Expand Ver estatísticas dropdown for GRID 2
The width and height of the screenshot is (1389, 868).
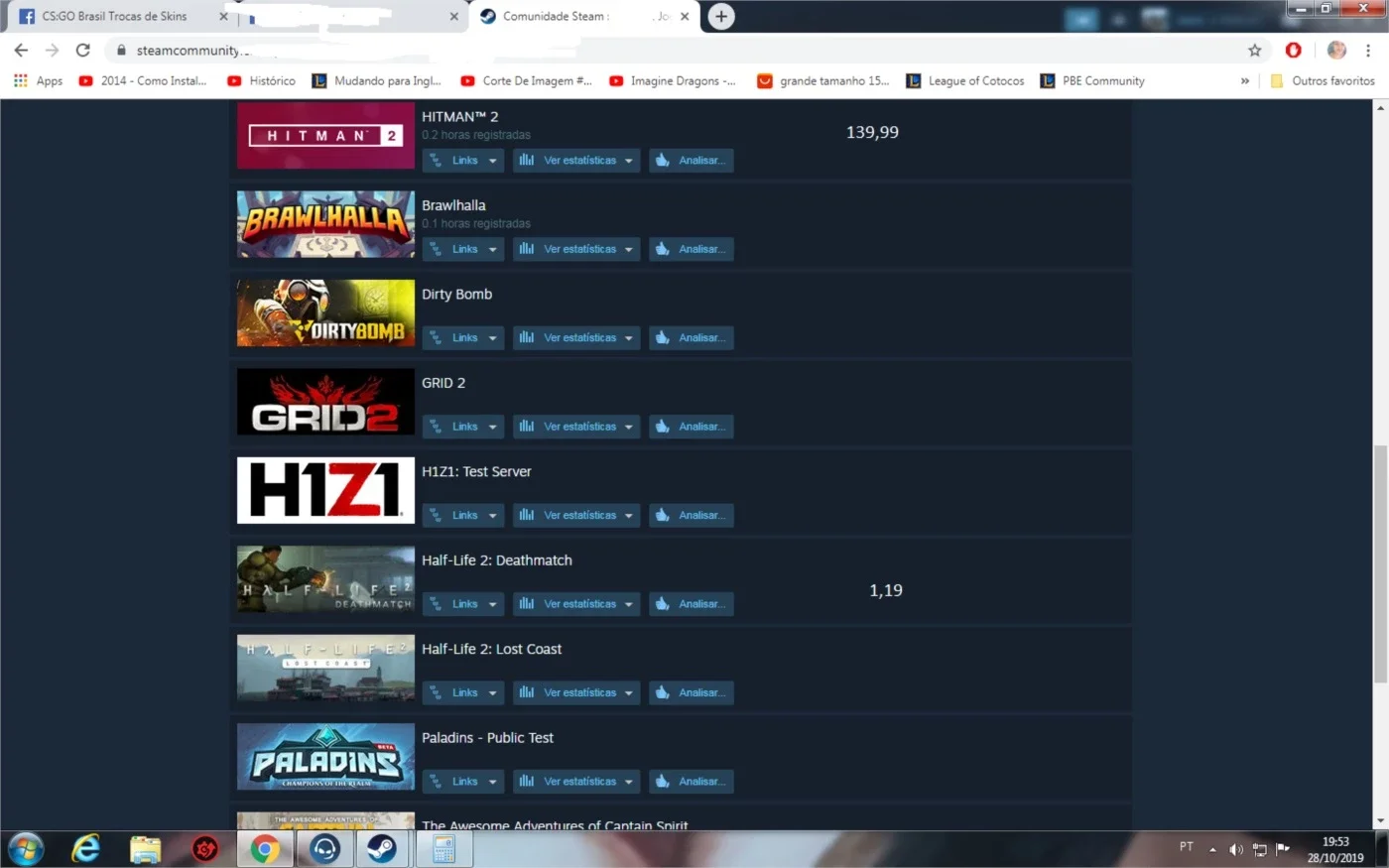point(576,427)
